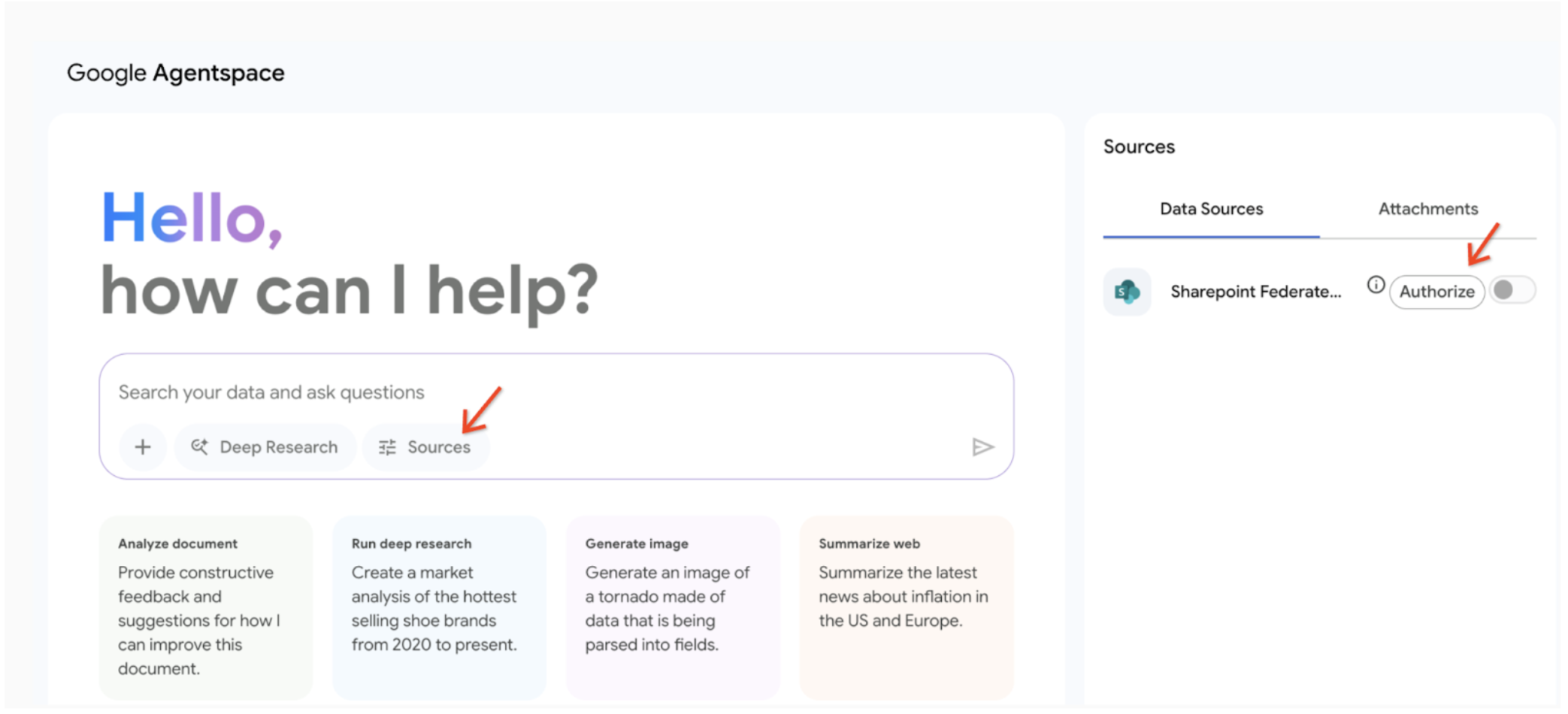1568x714 pixels.
Task: Click the SharePoint logo icon
Action: [x=1127, y=292]
